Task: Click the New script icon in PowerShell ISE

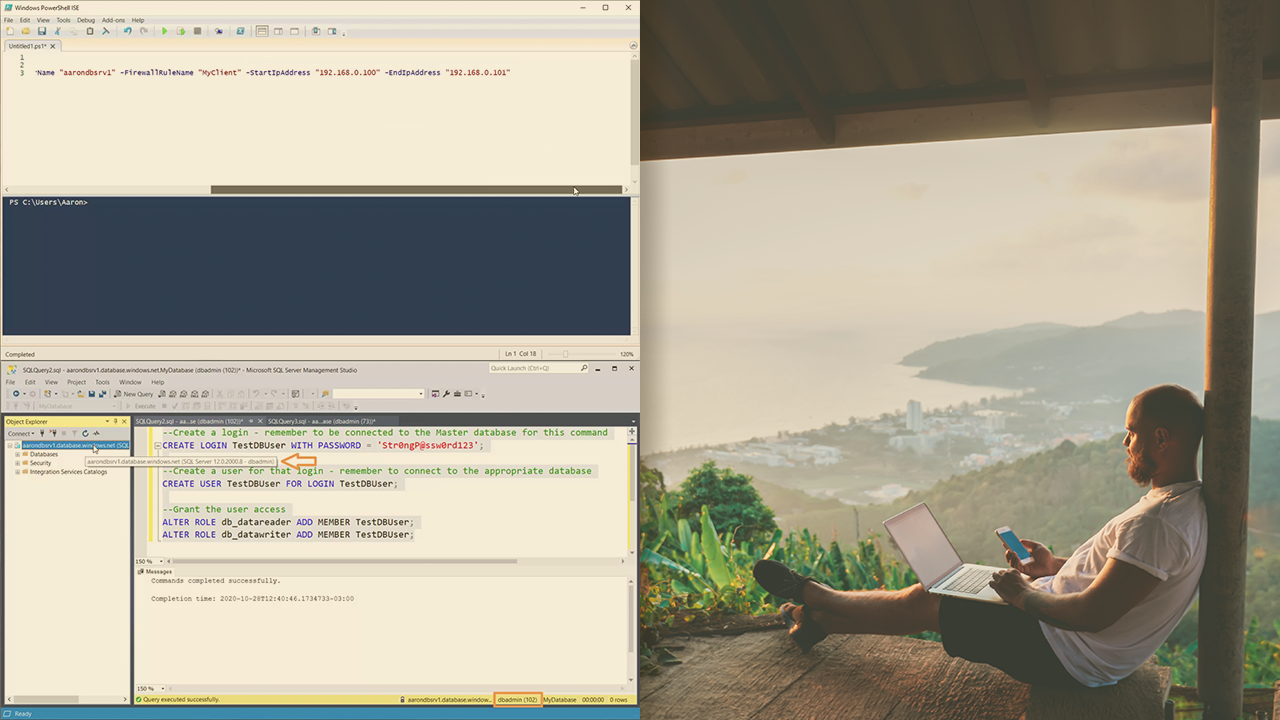Action: pyautogui.click(x=10, y=31)
